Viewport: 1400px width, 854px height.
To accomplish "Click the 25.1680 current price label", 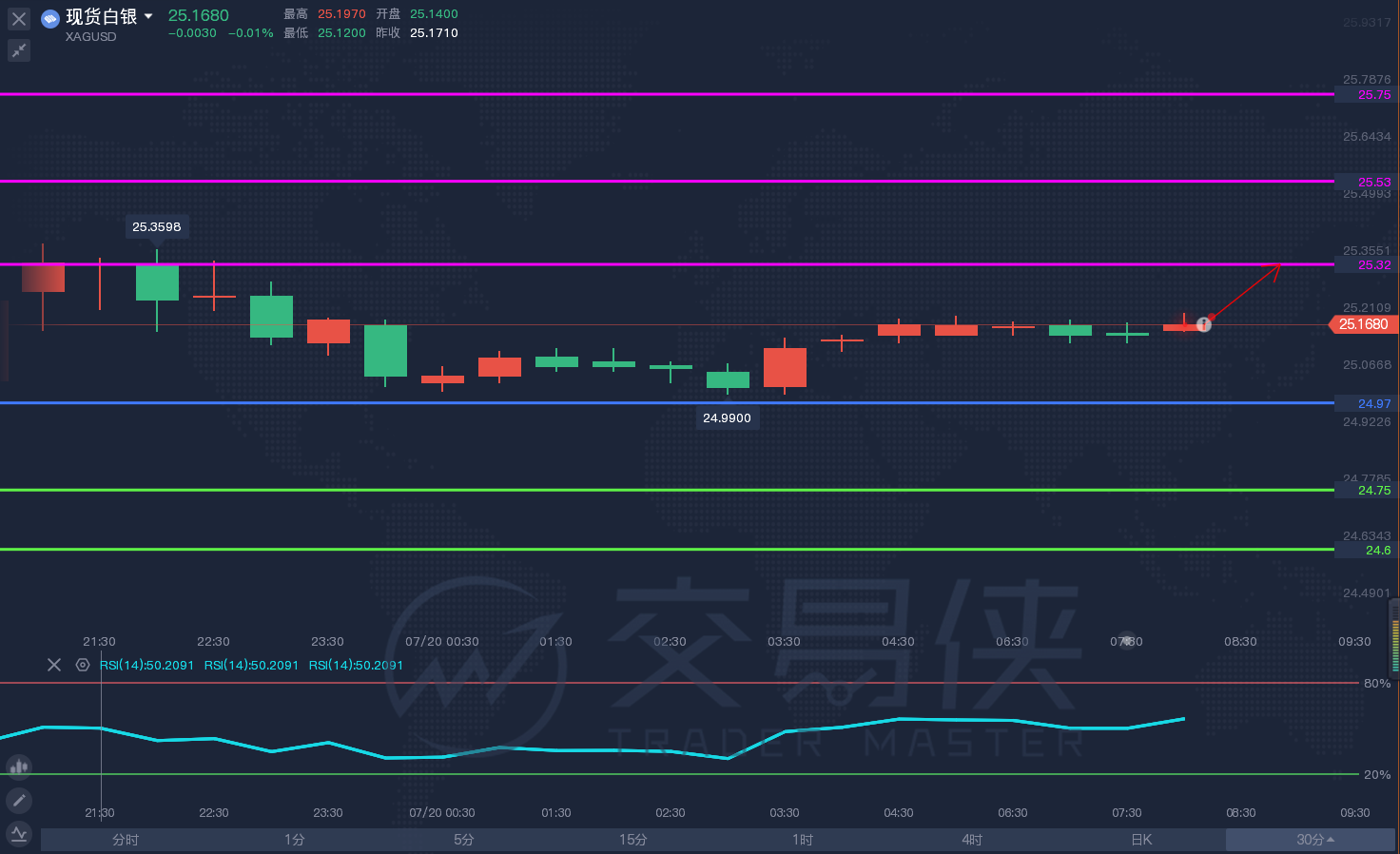I will click(x=1363, y=324).
